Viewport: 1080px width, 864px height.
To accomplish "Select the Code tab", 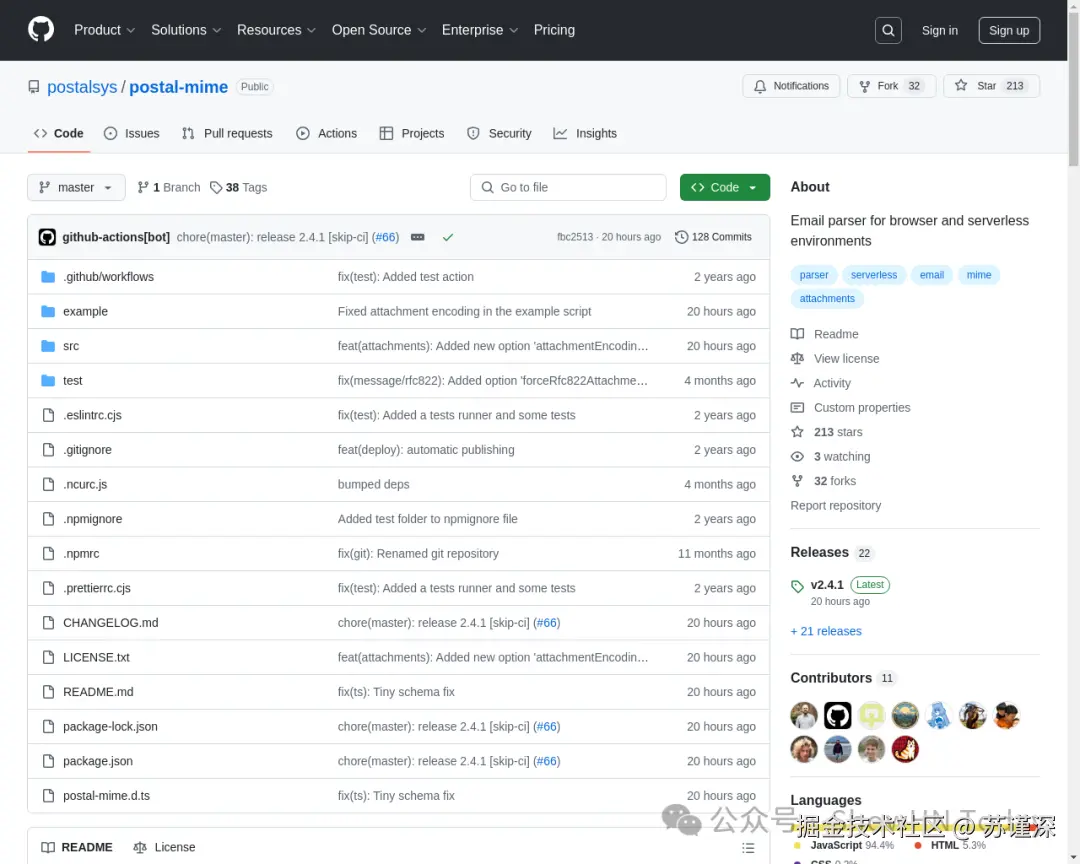I will (59, 134).
